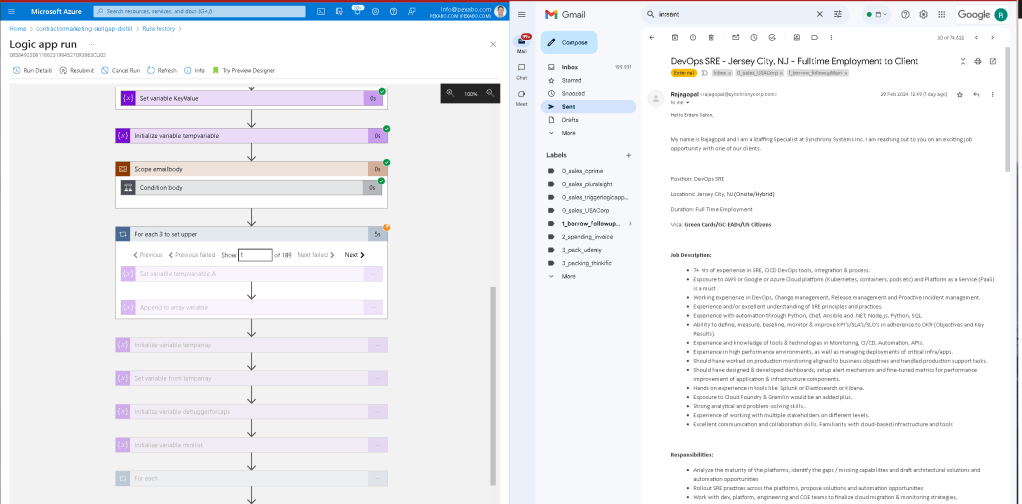1022x504 pixels.
Task: Open Azure Cloud Shell icon
Action: [x=321, y=11]
